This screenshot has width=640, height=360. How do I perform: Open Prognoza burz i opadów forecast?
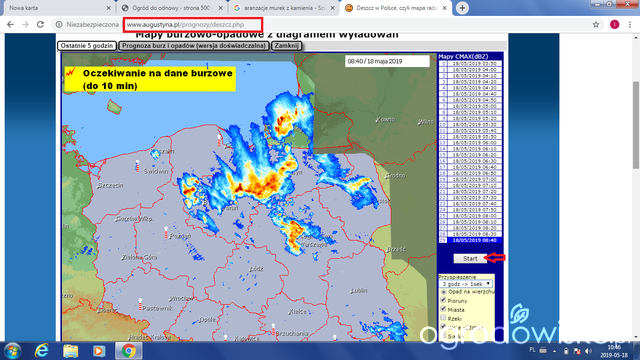pyautogui.click(x=193, y=46)
